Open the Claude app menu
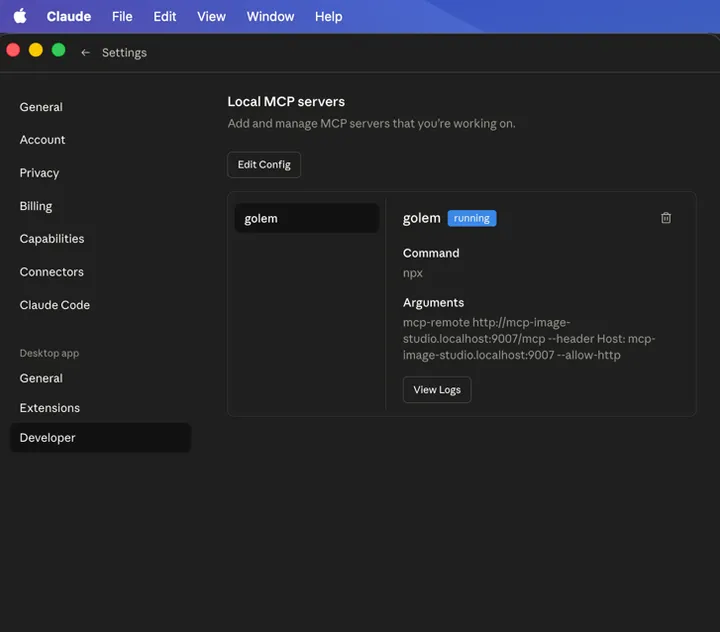The image size is (720, 632). (x=69, y=17)
